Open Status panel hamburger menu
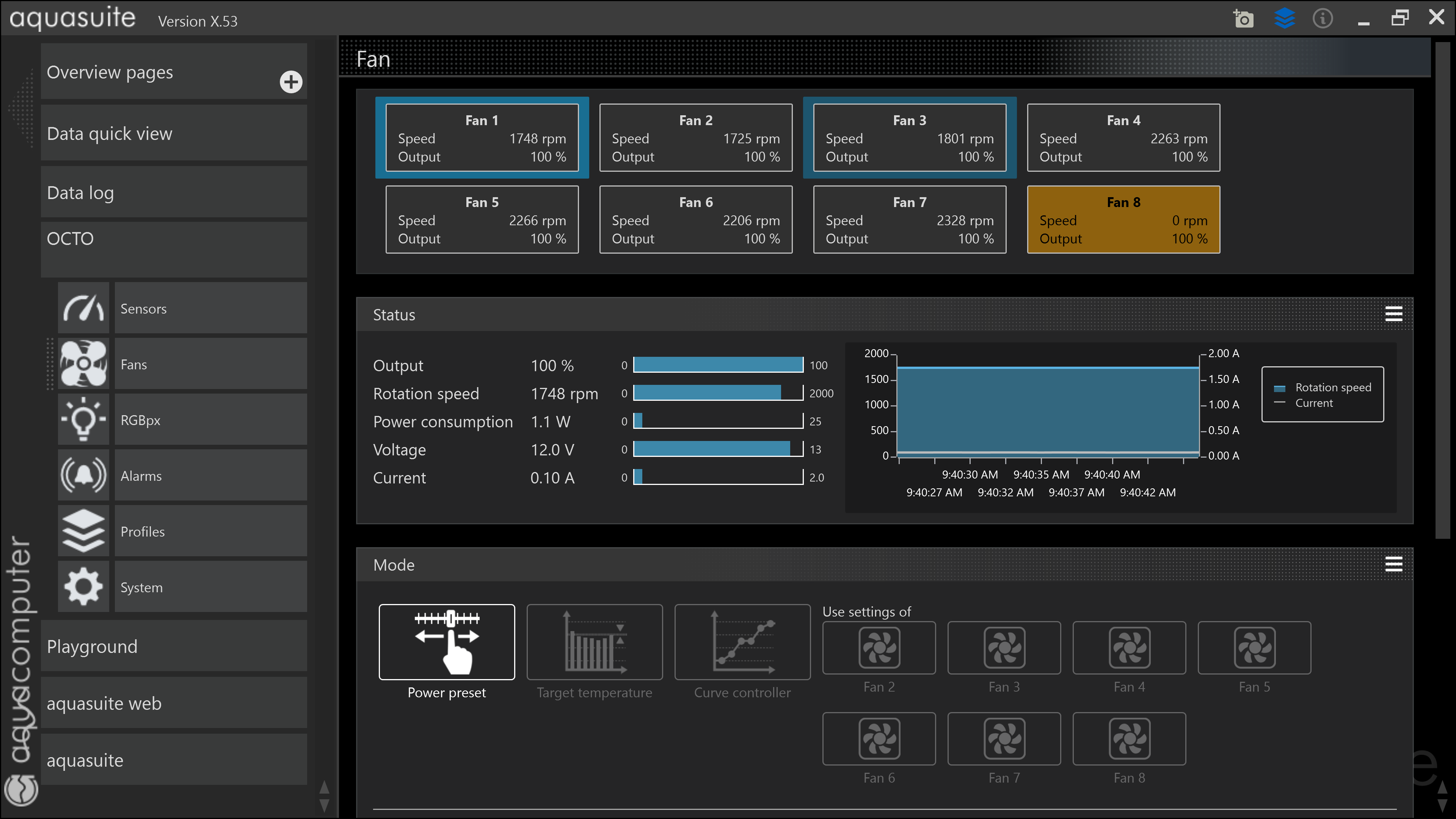The height and width of the screenshot is (819, 1456). (1393, 314)
